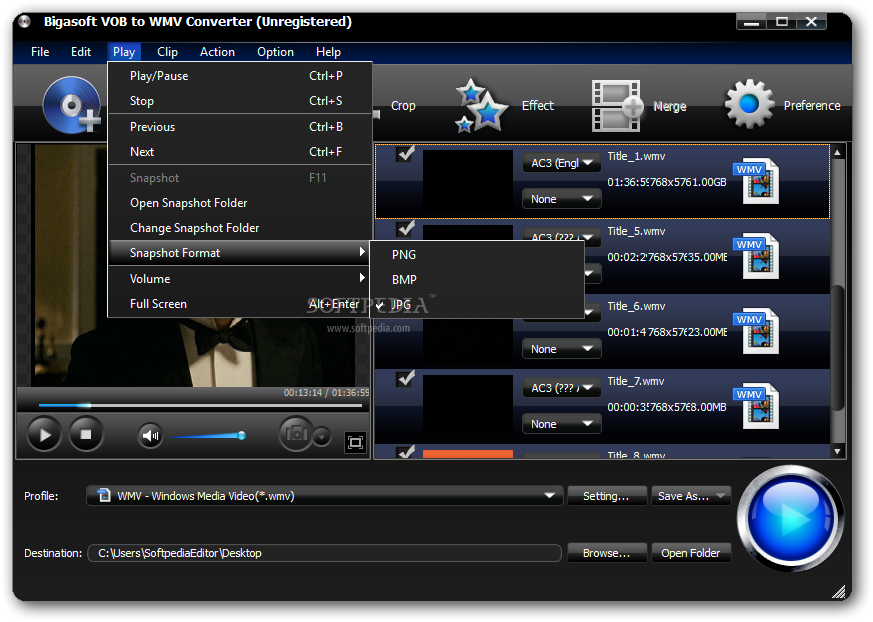Toggle the Title_8.wmv checkbox
Image resolution: width=873 pixels, height=622 pixels.
click(405, 452)
